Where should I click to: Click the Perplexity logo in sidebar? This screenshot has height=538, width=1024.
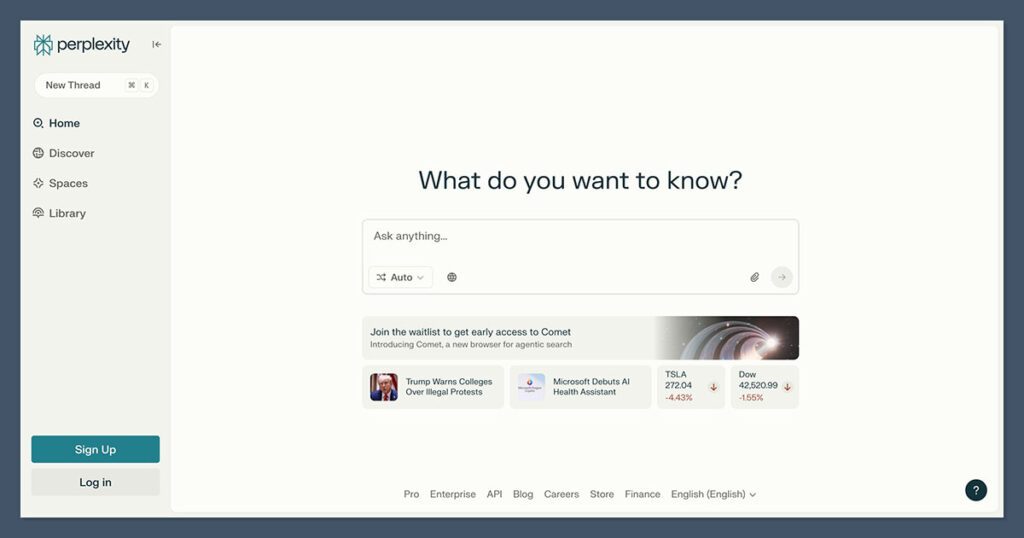click(x=82, y=45)
